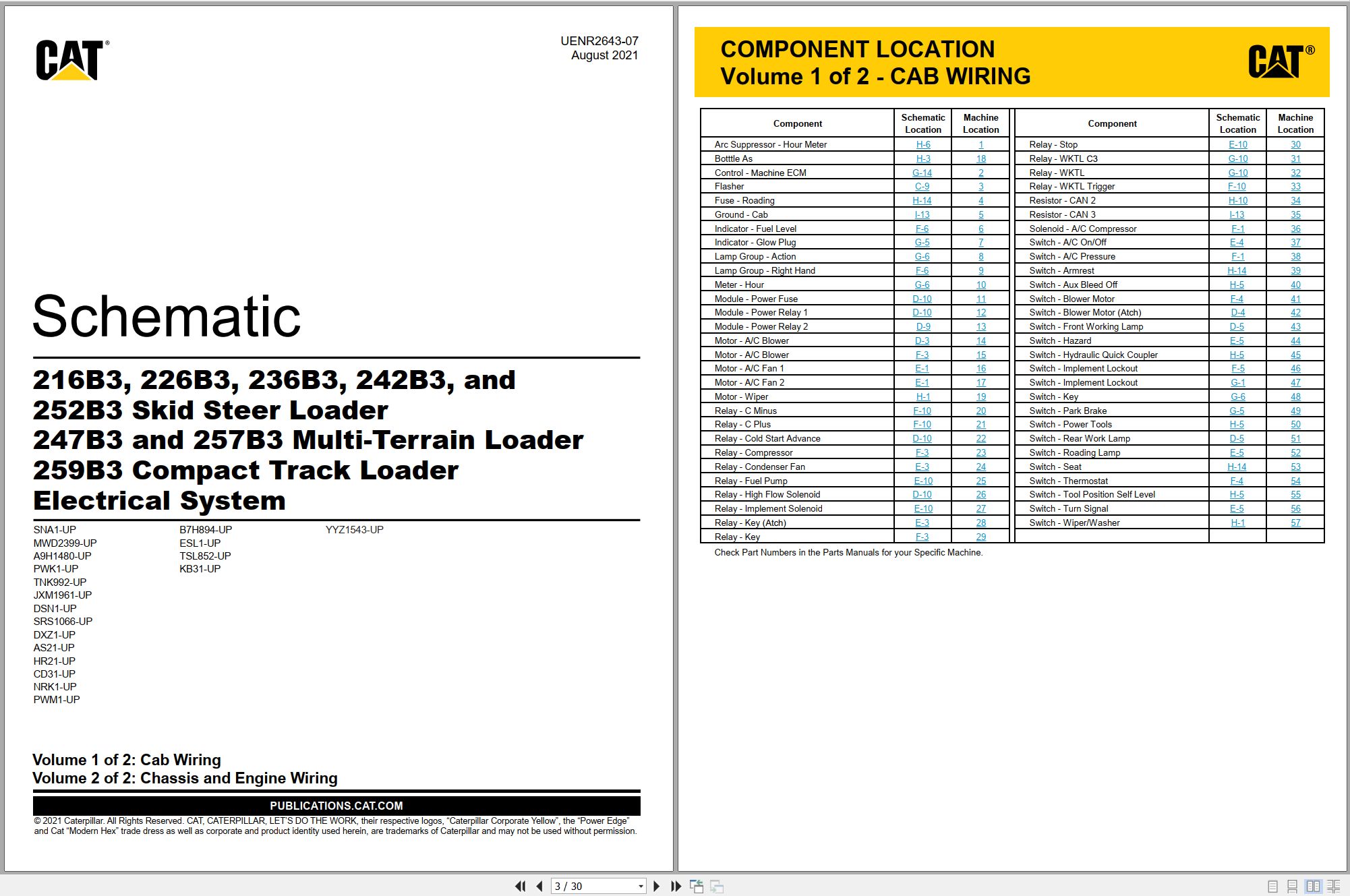Follow schematic link I-13 for Resistor - CAN 3

point(1237,214)
